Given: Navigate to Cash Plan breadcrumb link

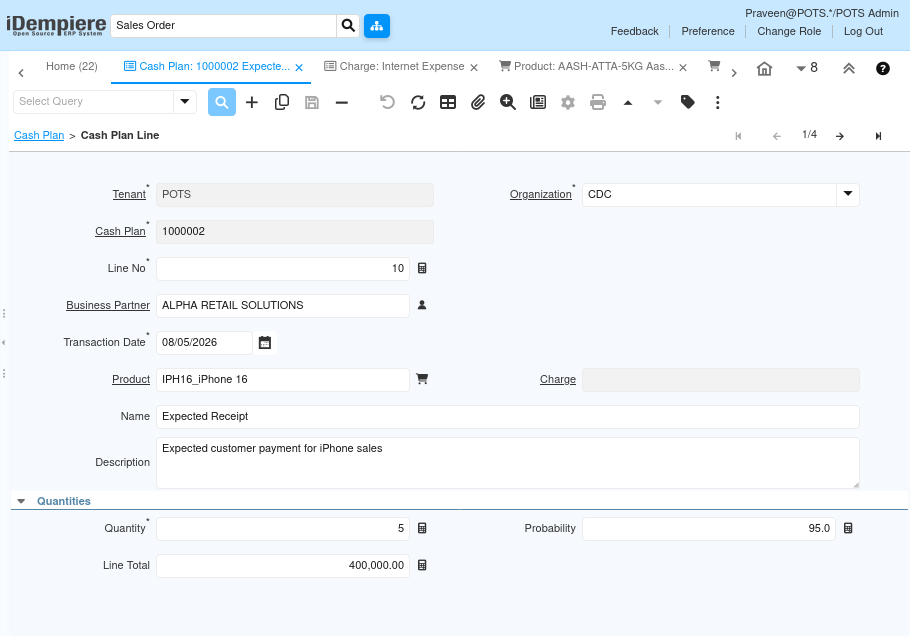Looking at the screenshot, I should coord(39,135).
